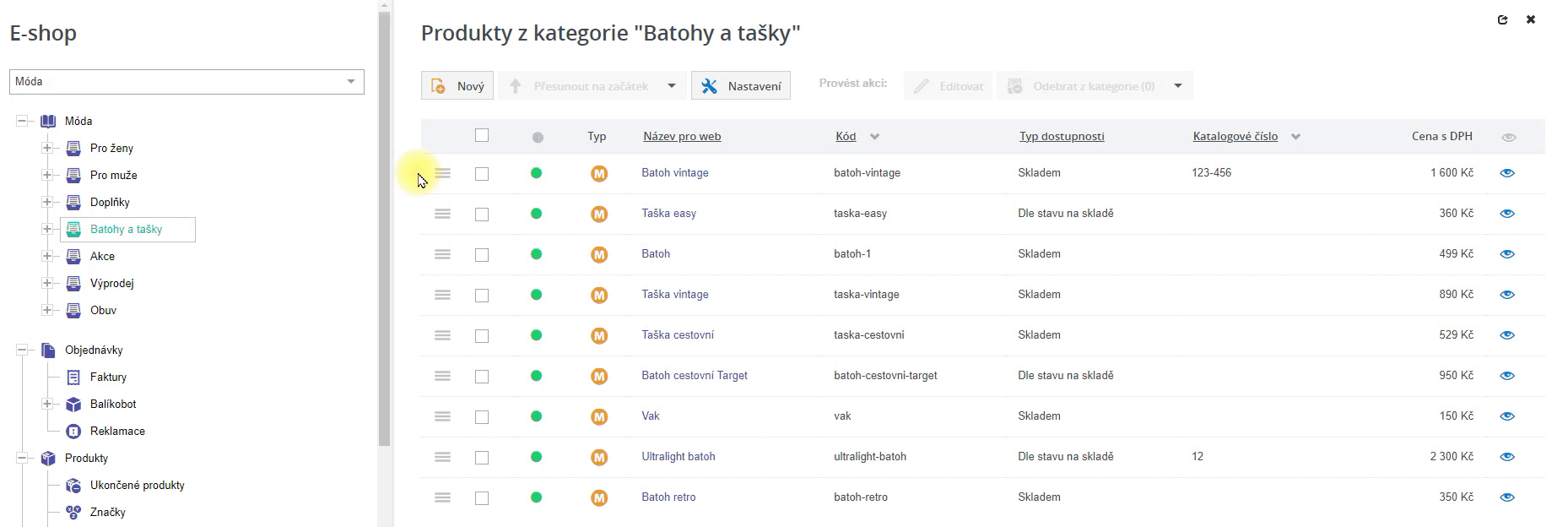The image size is (1568, 527).
Task: Select Výprodej category in the tree
Action: tap(111, 284)
